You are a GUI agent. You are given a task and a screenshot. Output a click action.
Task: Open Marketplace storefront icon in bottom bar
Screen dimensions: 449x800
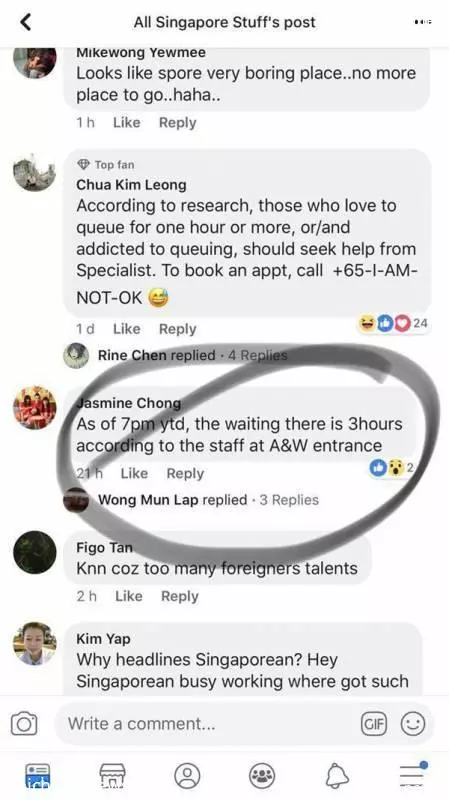[x=112, y=776]
